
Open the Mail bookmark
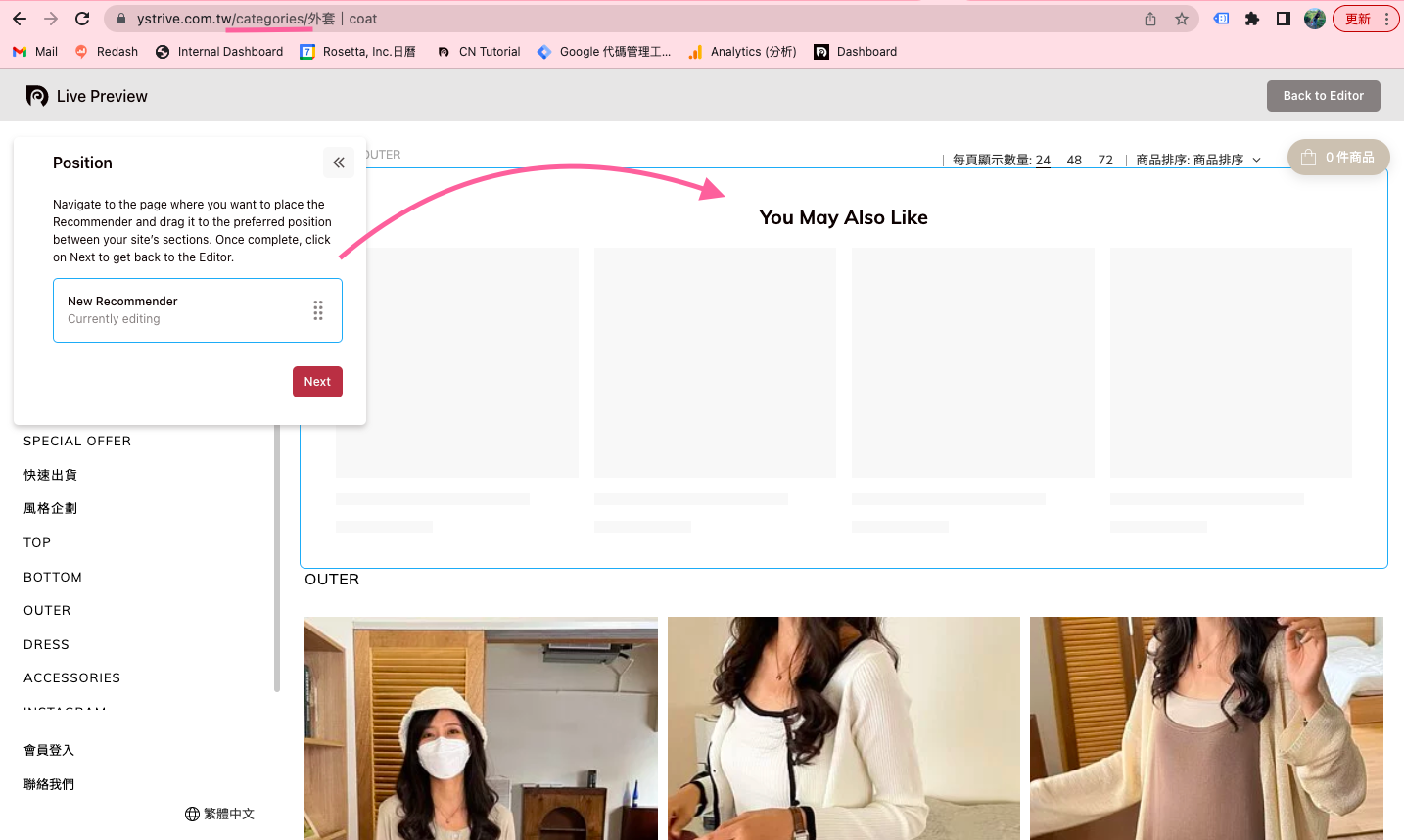pos(35,52)
